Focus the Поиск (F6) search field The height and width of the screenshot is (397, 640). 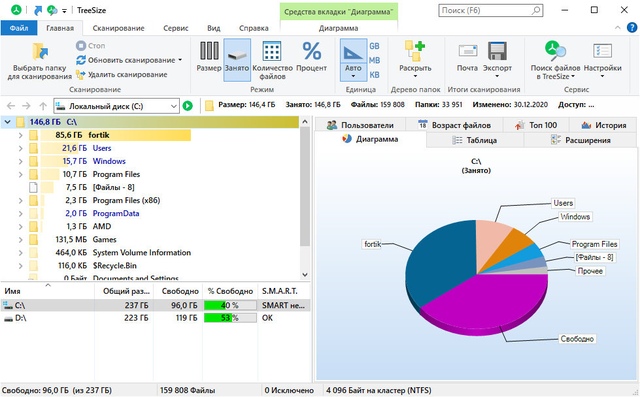491,10
